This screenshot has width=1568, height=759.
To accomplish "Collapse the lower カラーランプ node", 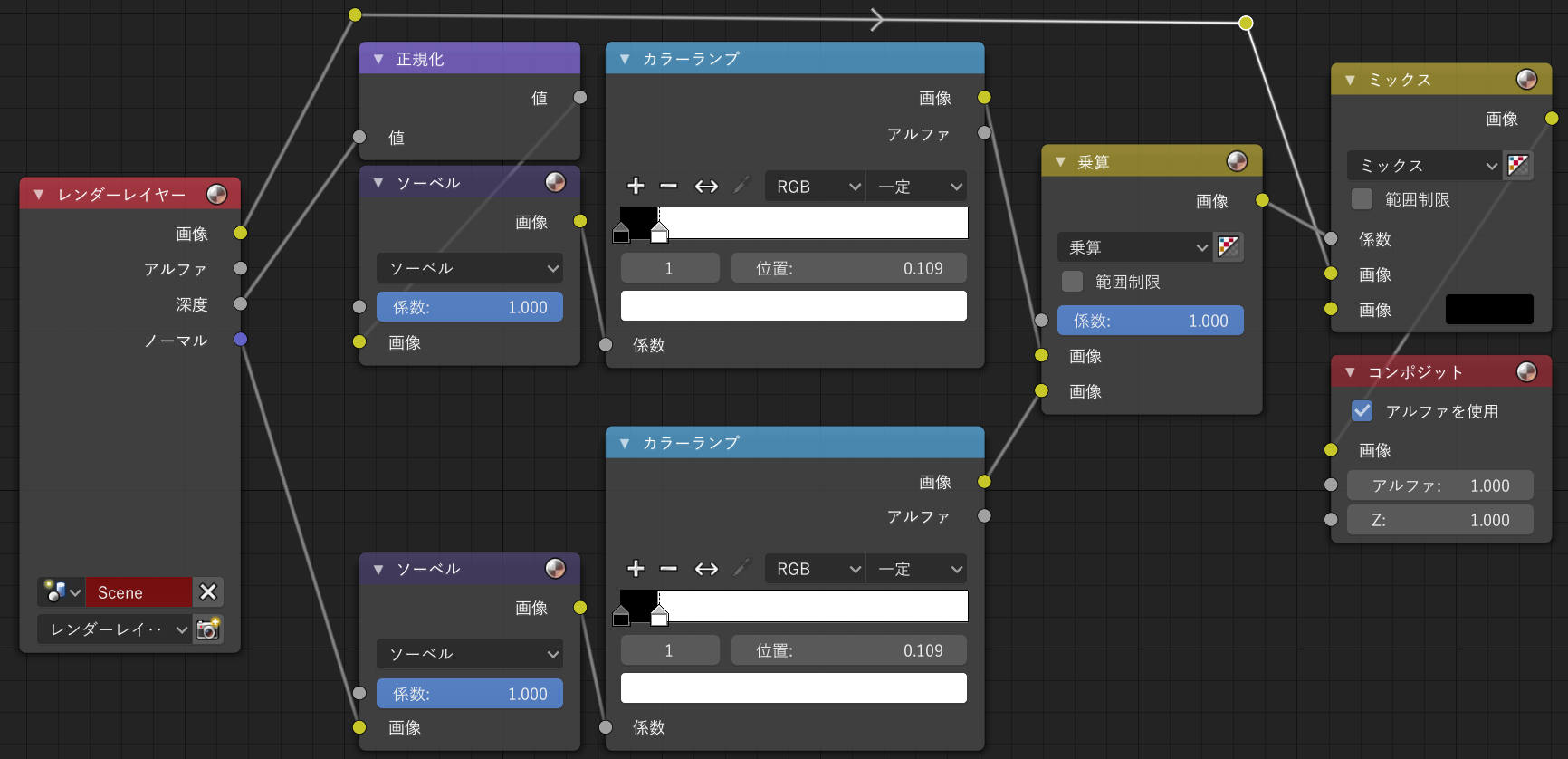I will click(x=625, y=443).
